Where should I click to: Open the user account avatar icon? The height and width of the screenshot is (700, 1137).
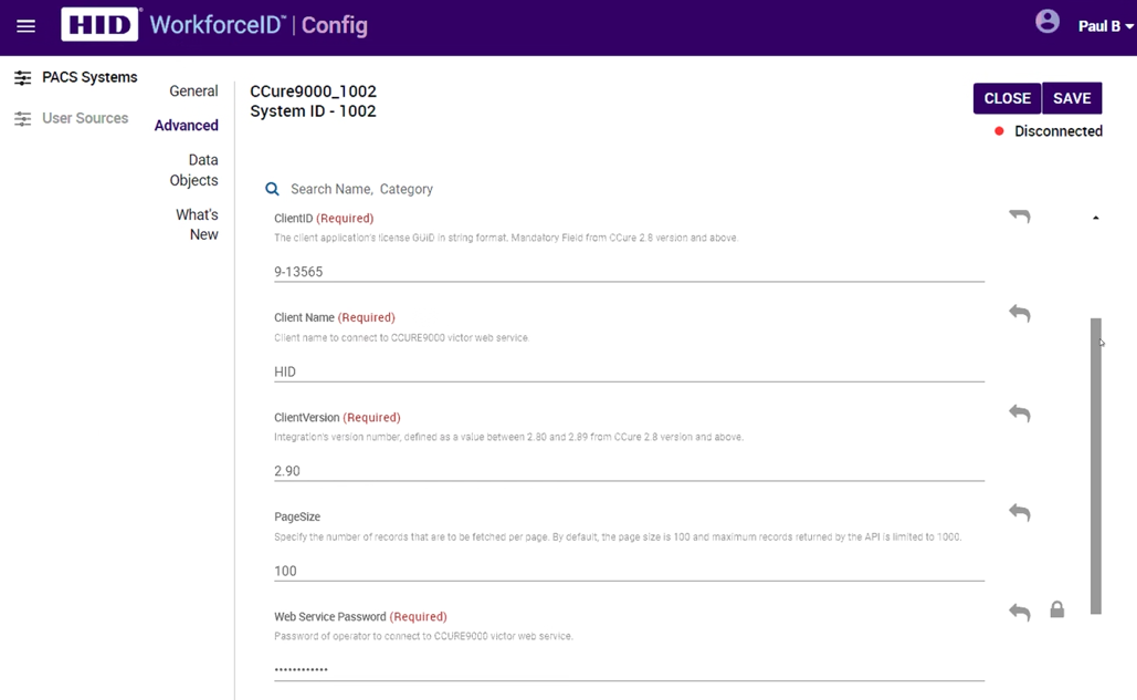(x=1047, y=22)
